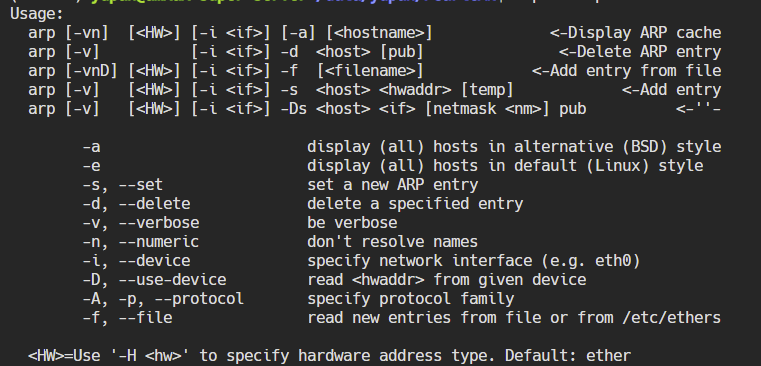Click the '-D, --use-device' option

point(154,280)
